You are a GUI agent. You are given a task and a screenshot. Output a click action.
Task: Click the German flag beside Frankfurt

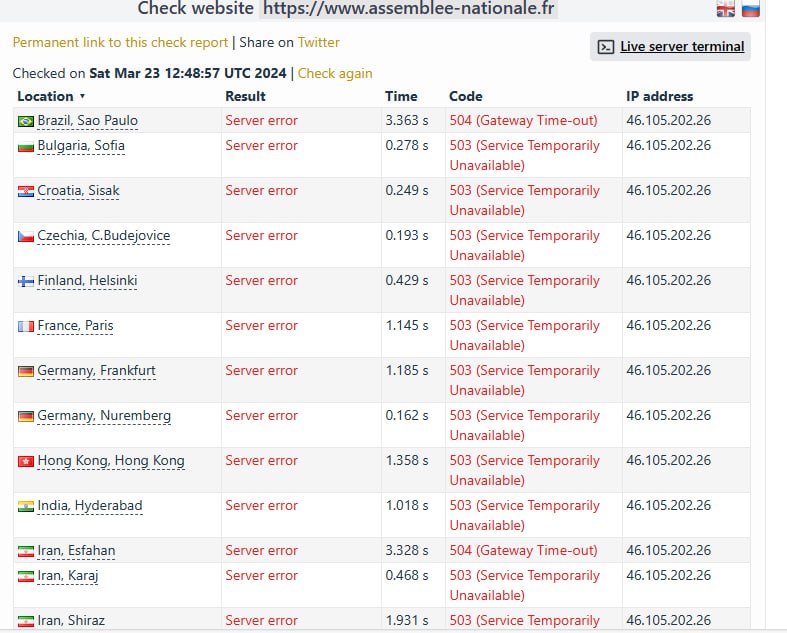click(26, 371)
